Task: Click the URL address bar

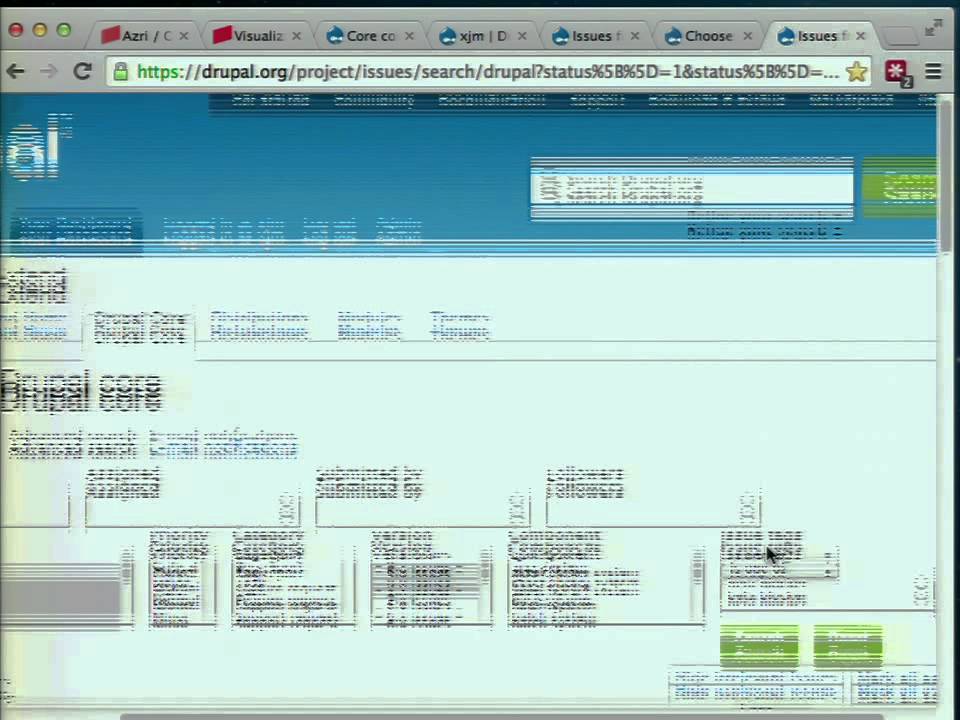Action: pyautogui.click(x=487, y=72)
